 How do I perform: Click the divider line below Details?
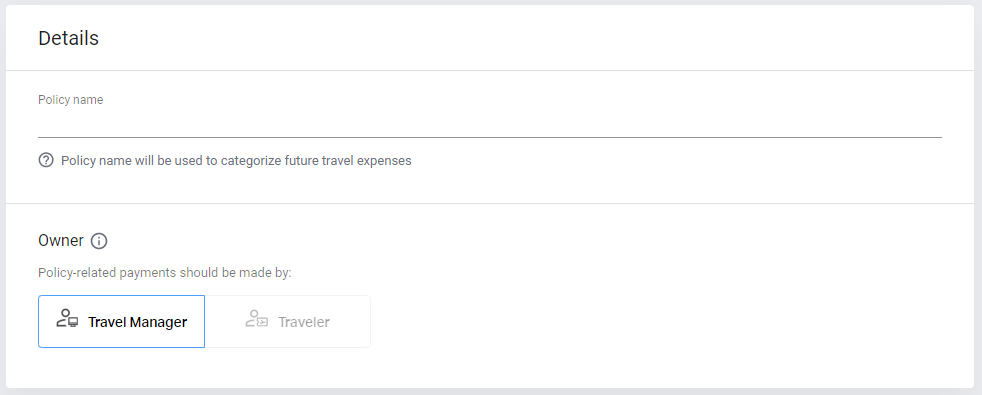(490, 70)
